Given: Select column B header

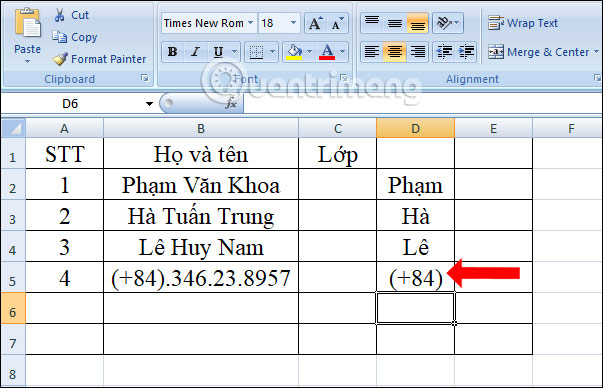Looking at the screenshot, I should [201, 128].
